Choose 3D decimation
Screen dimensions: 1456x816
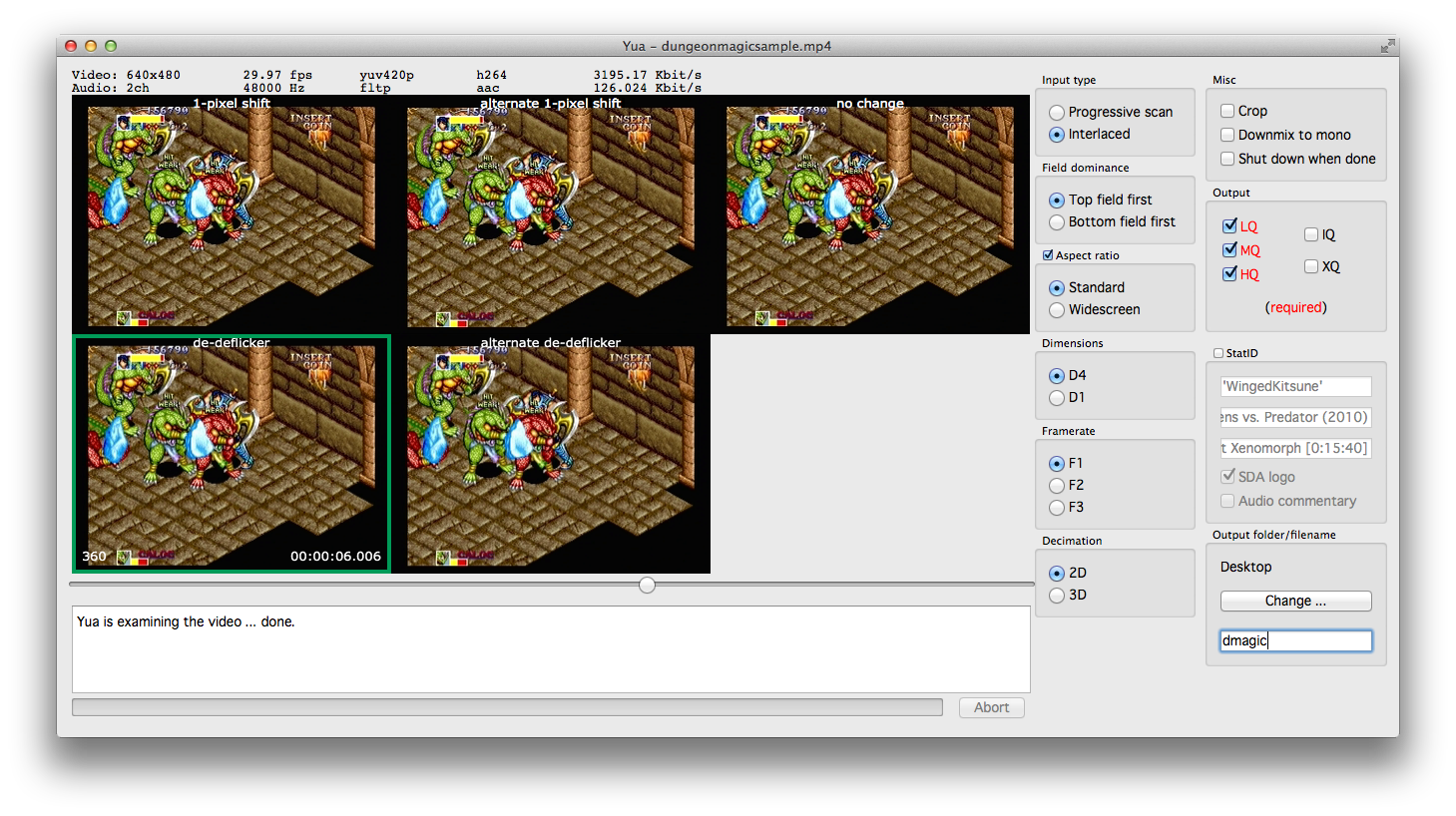tap(1057, 596)
